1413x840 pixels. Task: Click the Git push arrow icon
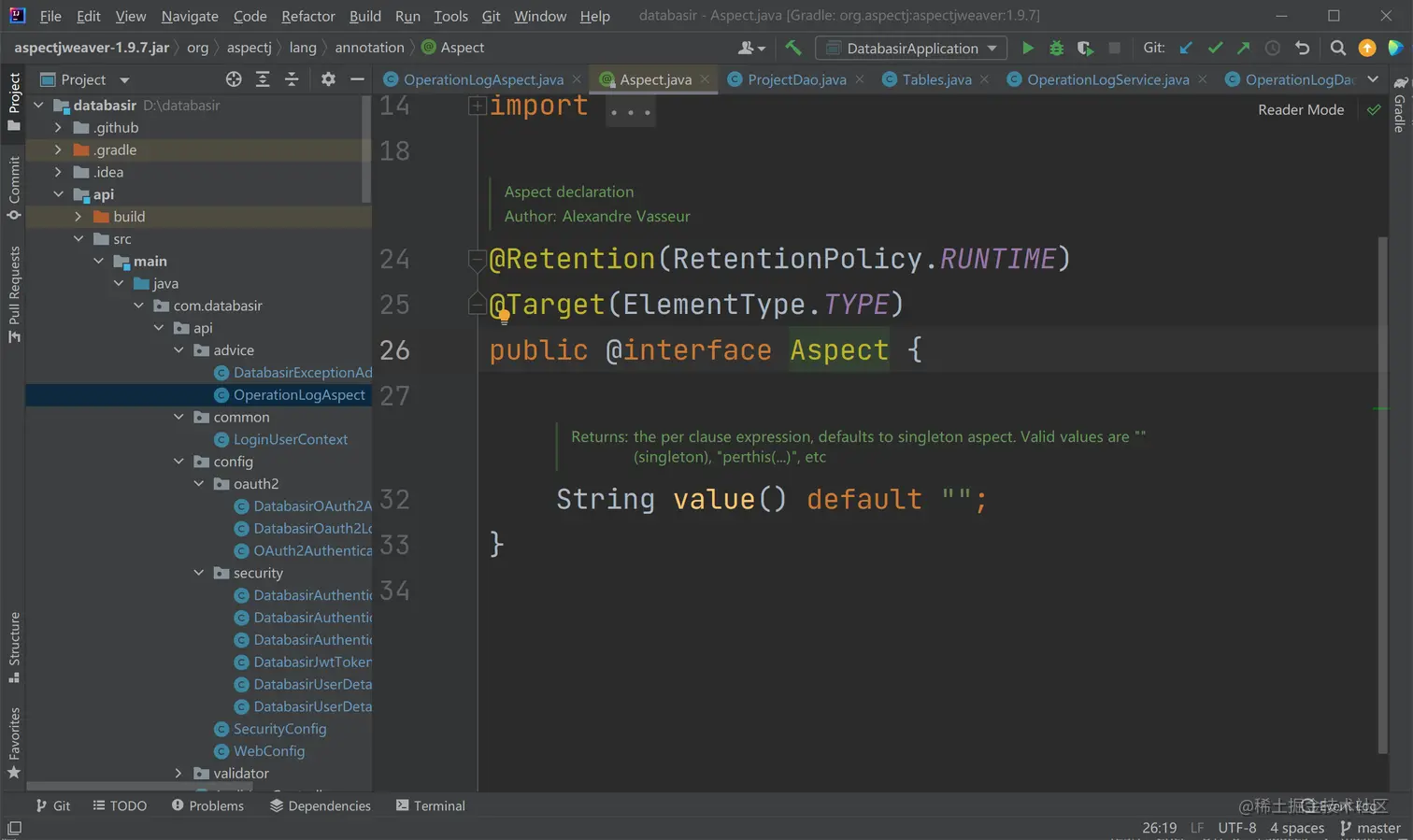pos(1243,48)
